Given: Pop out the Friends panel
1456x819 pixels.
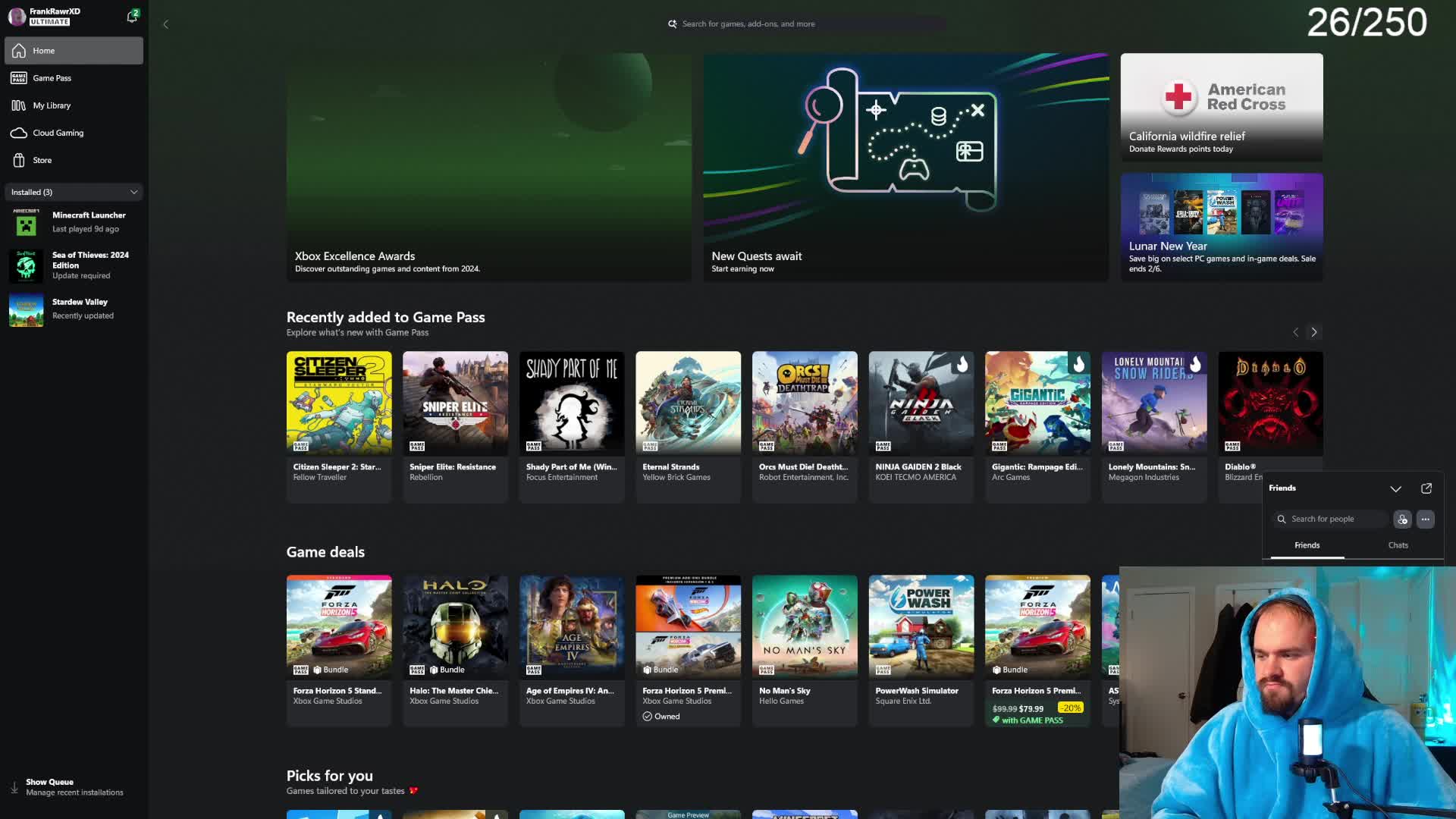Looking at the screenshot, I should (1426, 488).
